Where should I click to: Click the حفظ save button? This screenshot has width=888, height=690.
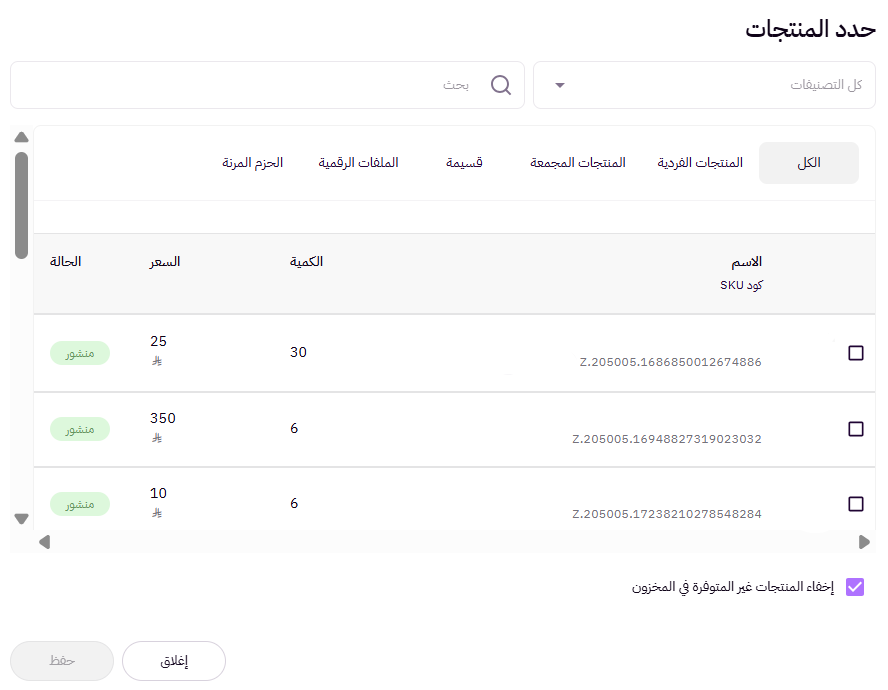point(62,661)
